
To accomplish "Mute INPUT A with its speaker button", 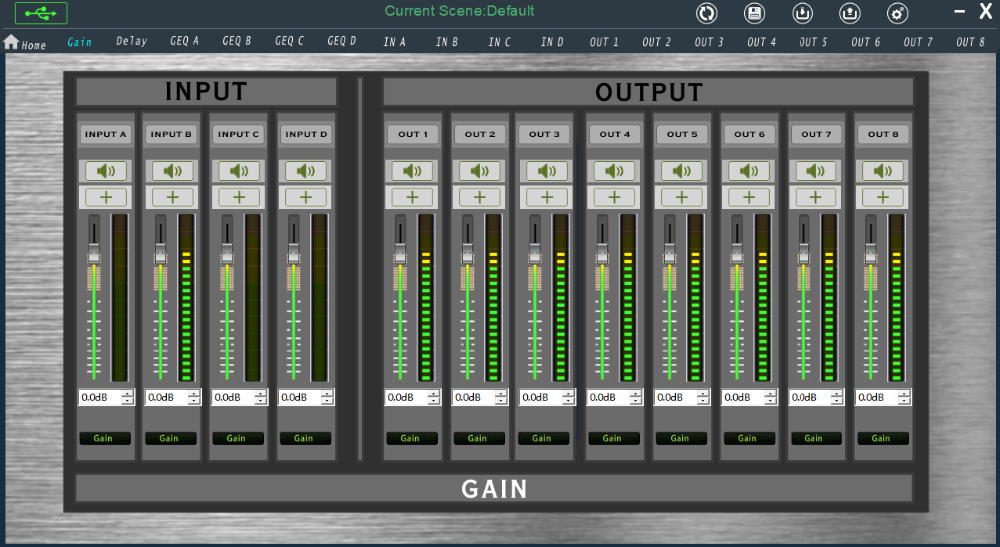I will [105, 171].
